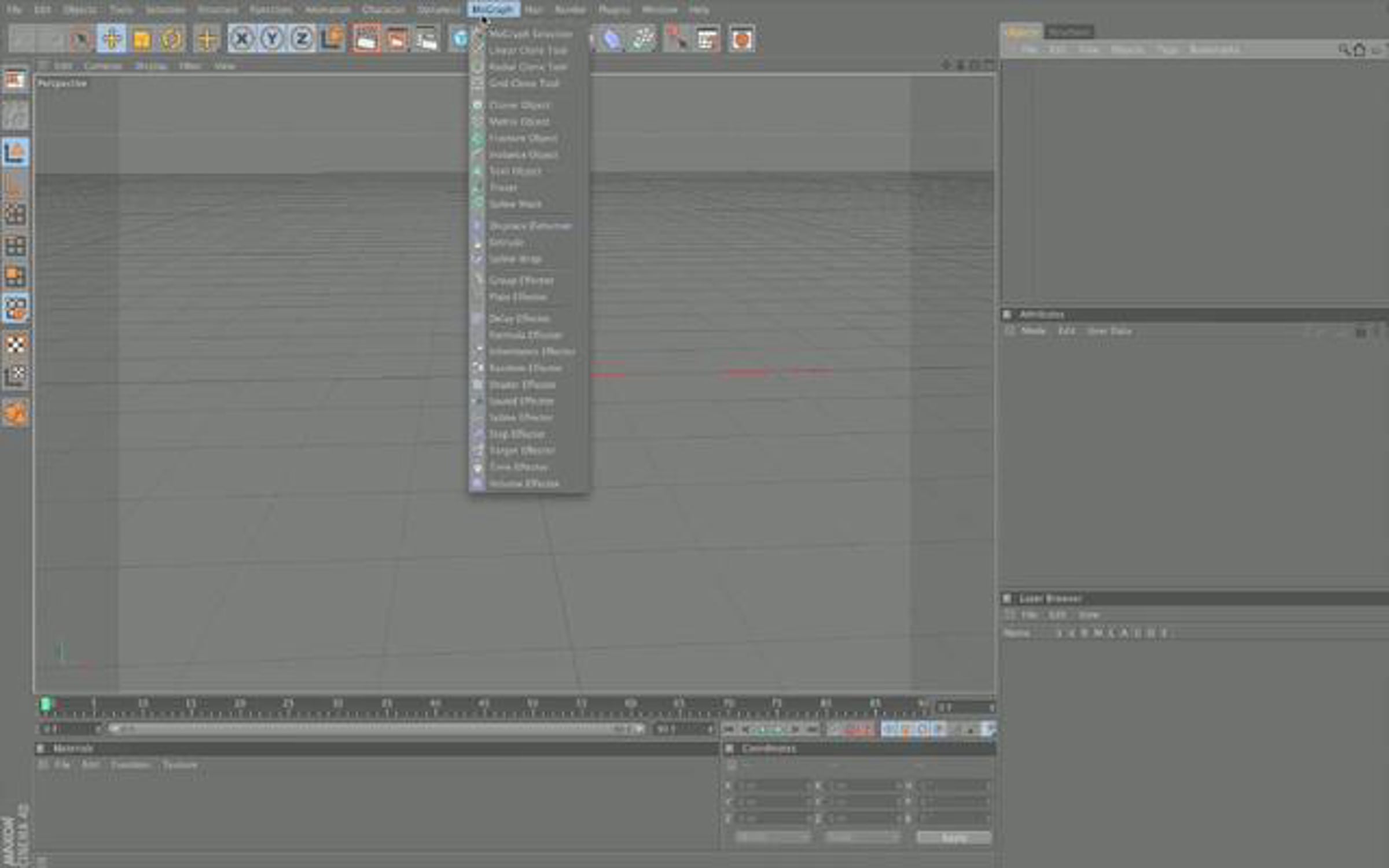Switch to the Objects manager tab
This screenshot has width=1389, height=868.
[1021, 32]
